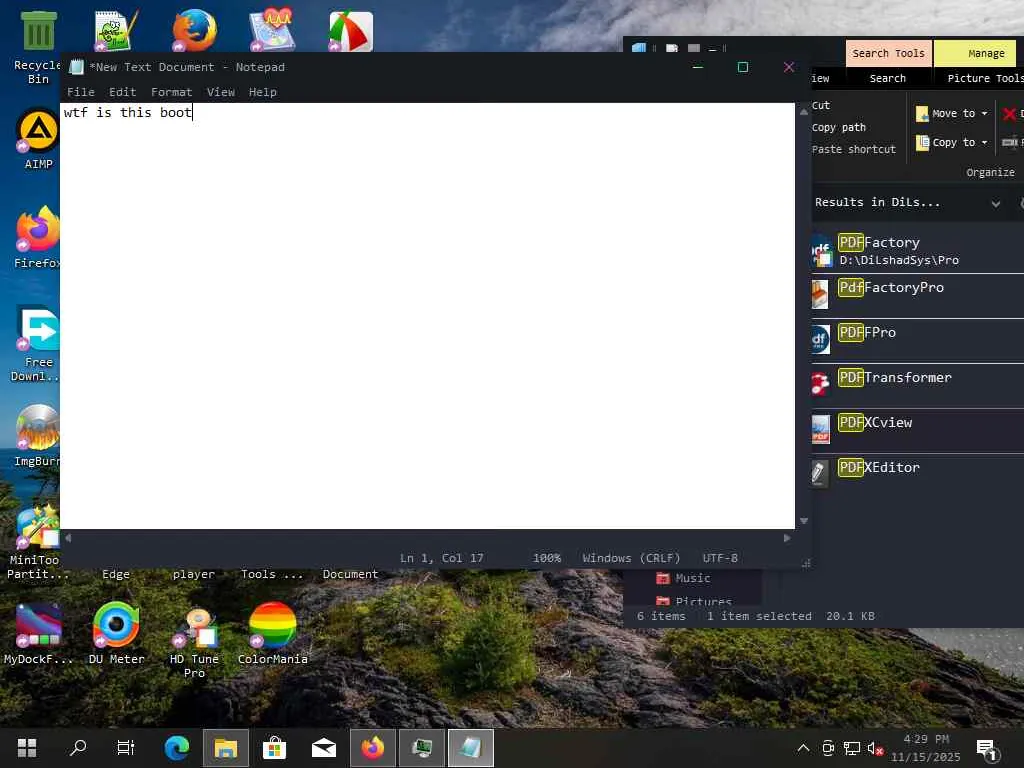Open Notepad Format menu
Viewport: 1024px width, 768px height.
point(171,92)
